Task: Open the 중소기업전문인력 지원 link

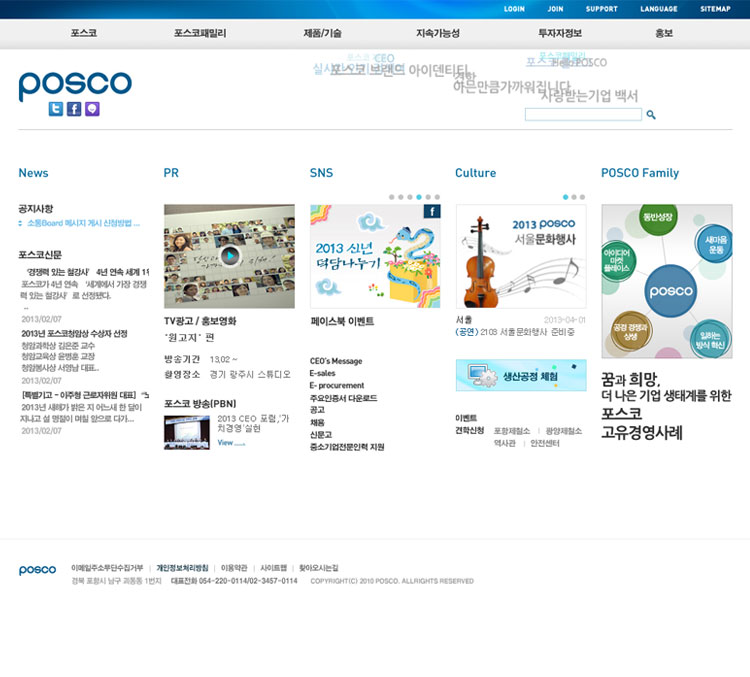Action: pos(347,446)
